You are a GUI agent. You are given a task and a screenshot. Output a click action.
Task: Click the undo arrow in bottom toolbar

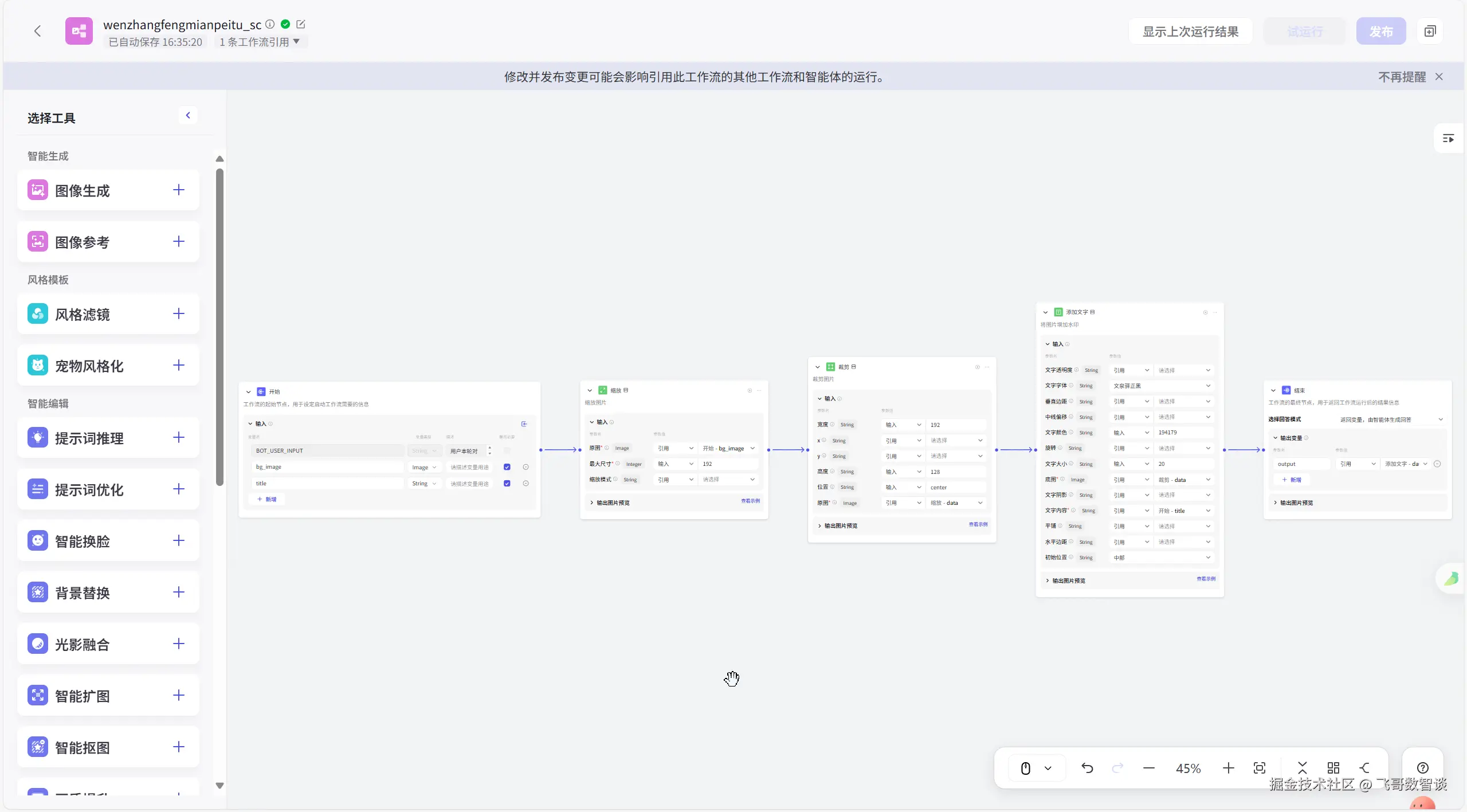[x=1087, y=768]
